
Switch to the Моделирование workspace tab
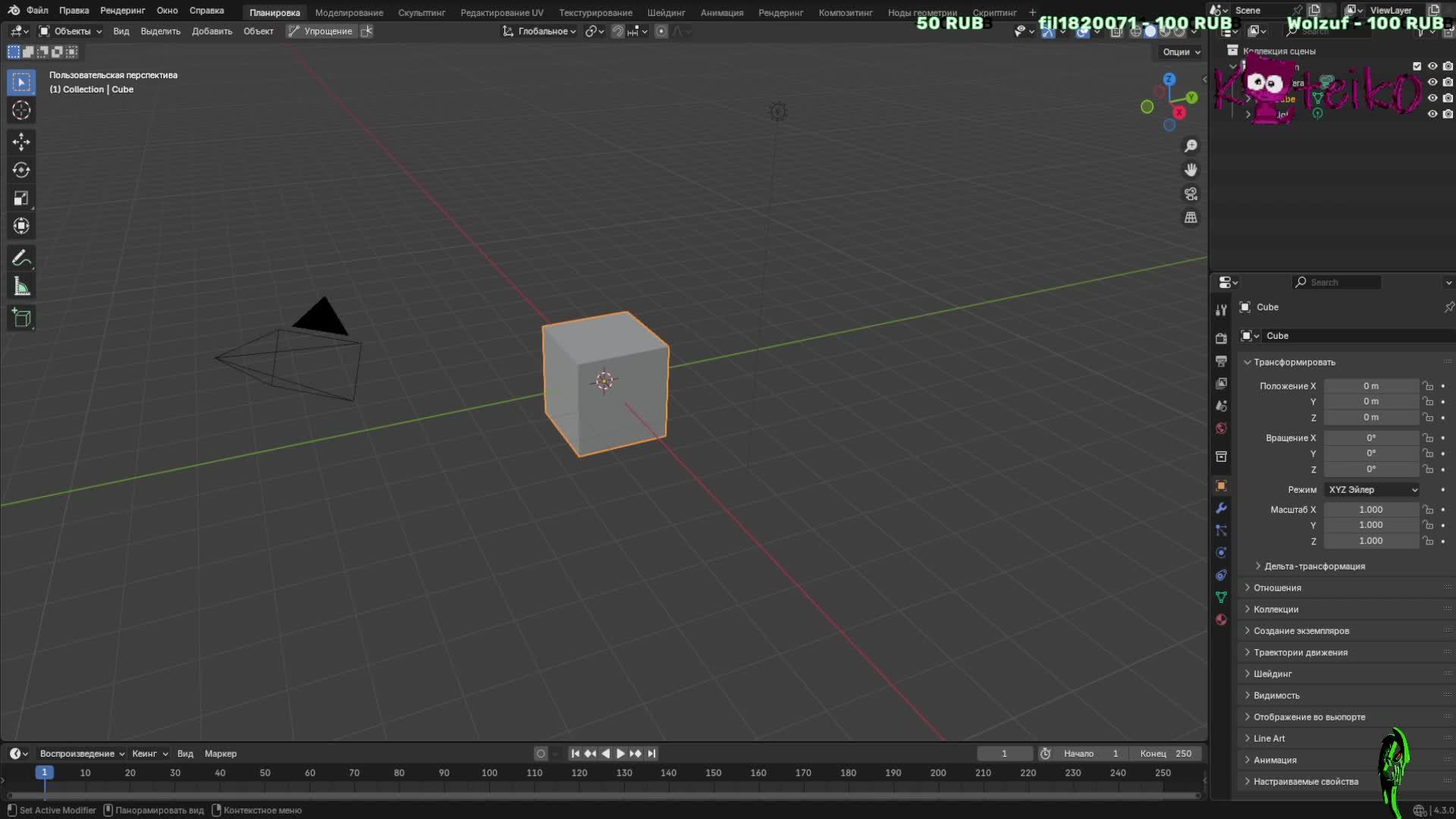click(349, 12)
